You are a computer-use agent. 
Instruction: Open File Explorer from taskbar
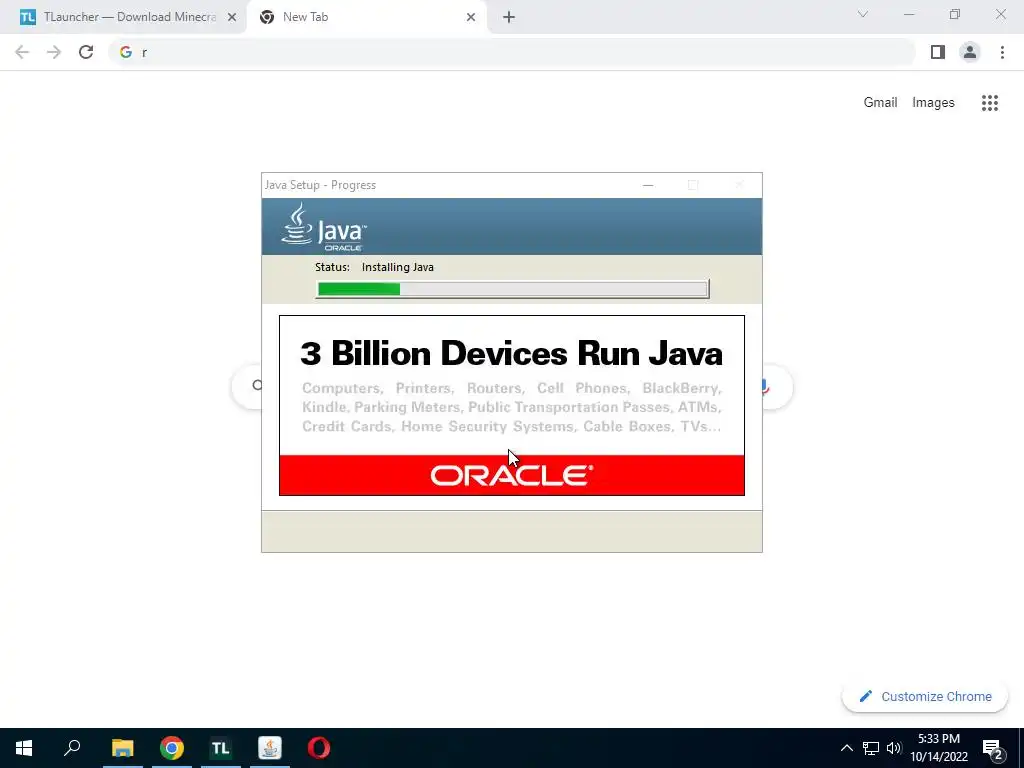[122, 748]
